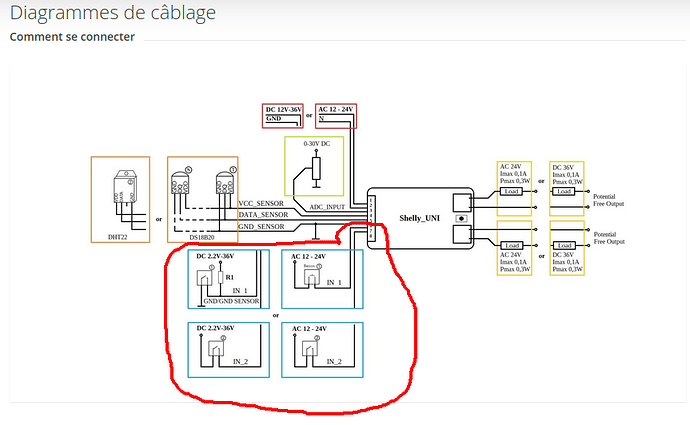Click the AC 12-24V IN_2 switch box
The width and height of the screenshot is (690, 425).
coord(321,349)
